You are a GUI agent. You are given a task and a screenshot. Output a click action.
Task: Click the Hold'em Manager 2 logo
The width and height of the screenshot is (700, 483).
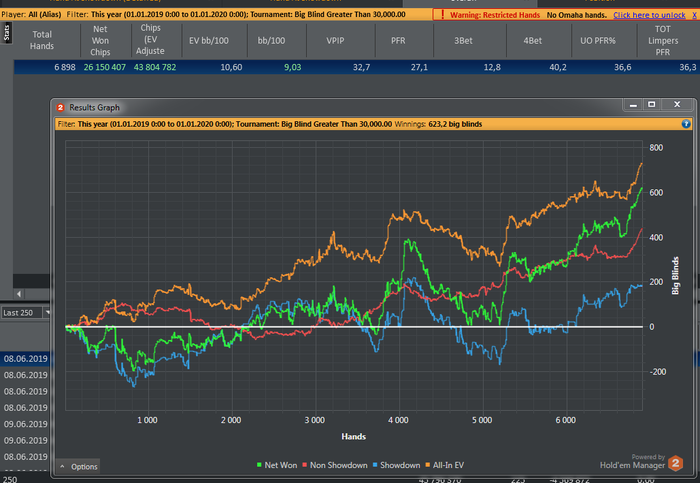675,463
